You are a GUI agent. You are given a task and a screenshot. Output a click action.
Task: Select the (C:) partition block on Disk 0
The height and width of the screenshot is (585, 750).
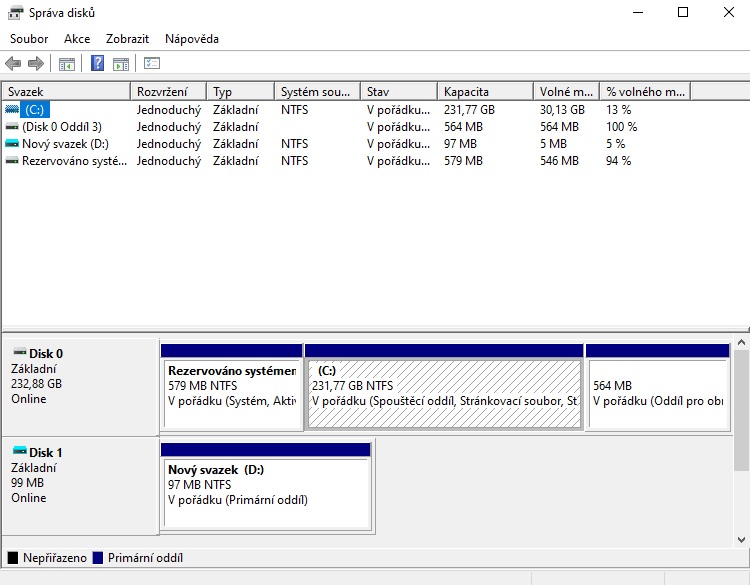coord(444,394)
